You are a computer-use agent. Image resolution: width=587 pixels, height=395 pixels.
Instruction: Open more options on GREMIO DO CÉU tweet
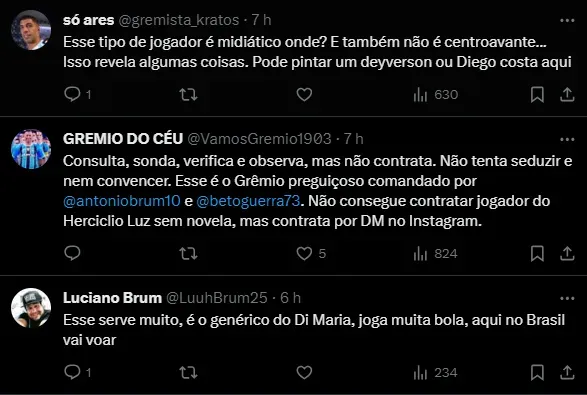point(567,139)
